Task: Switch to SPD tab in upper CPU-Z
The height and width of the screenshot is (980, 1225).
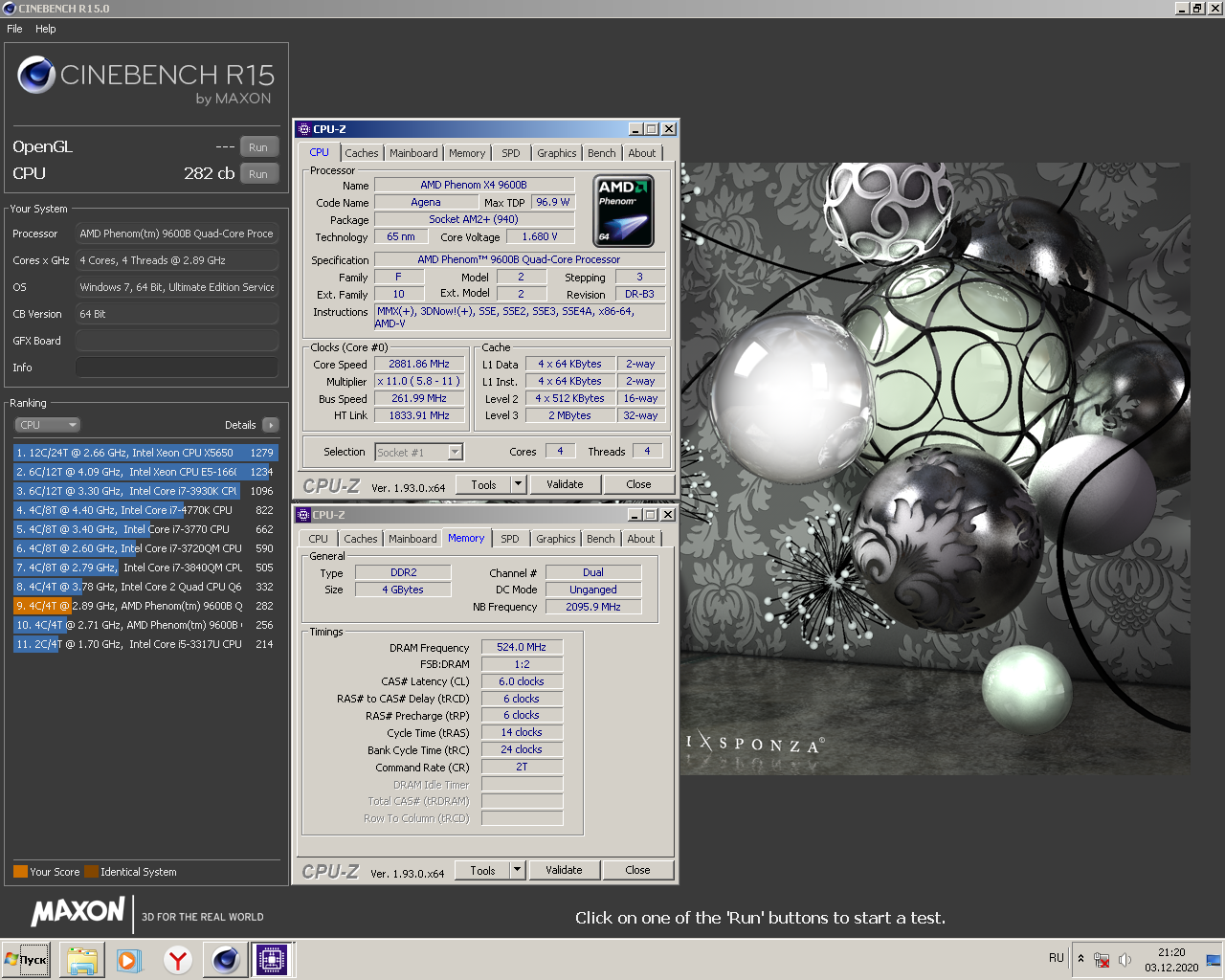Action: coord(511,153)
